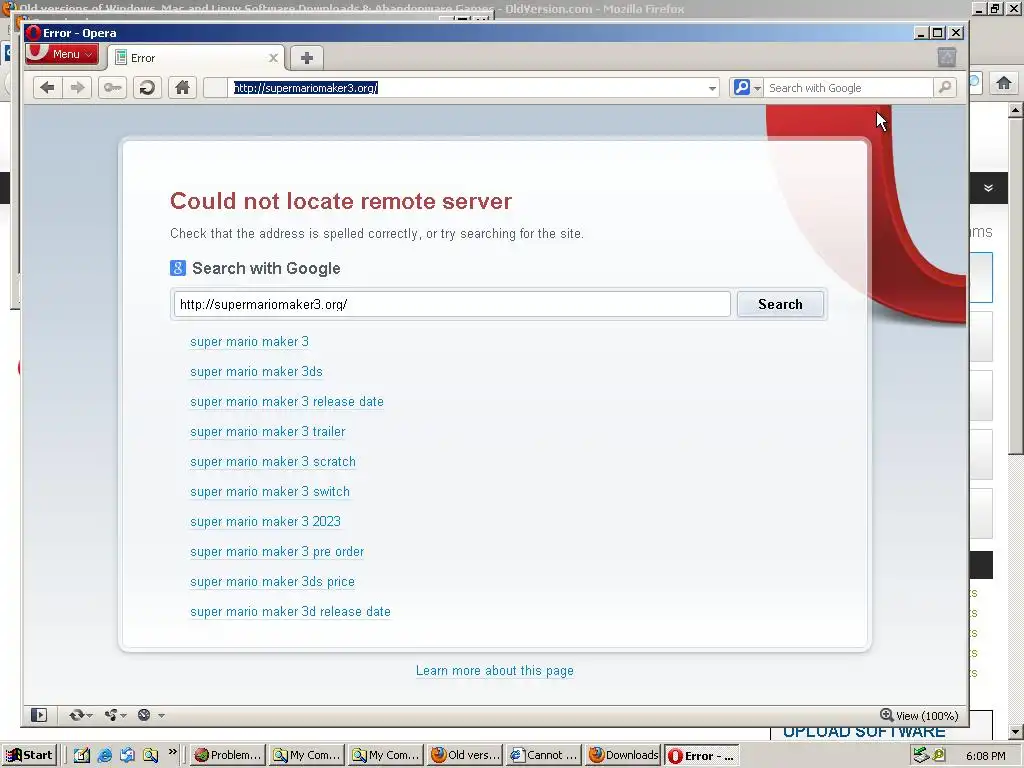The height and width of the screenshot is (768, 1024).
Task: Open the Opera Turbo status dropdown
Action: (151, 715)
